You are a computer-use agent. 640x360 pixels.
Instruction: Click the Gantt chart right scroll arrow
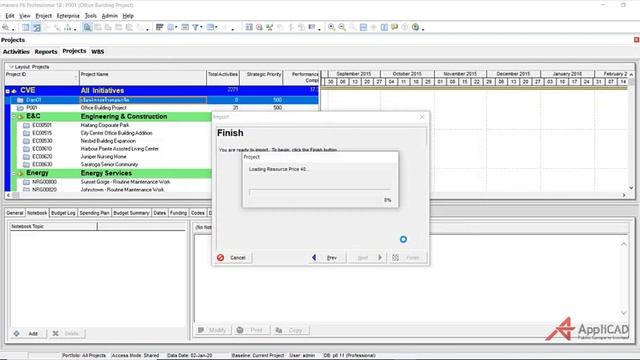624,195
